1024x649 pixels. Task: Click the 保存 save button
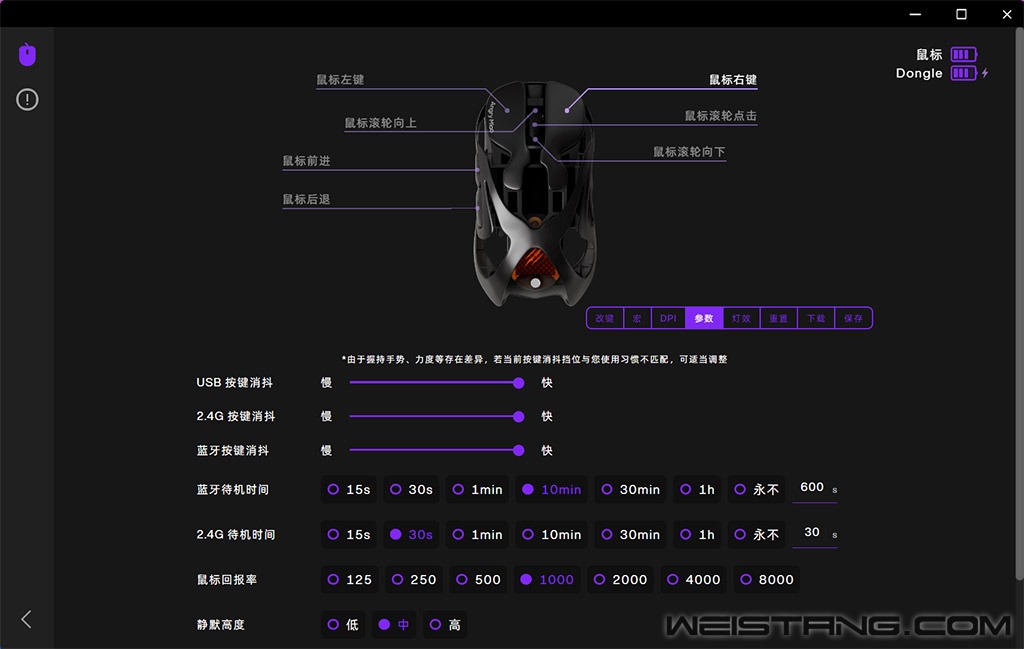tap(853, 318)
